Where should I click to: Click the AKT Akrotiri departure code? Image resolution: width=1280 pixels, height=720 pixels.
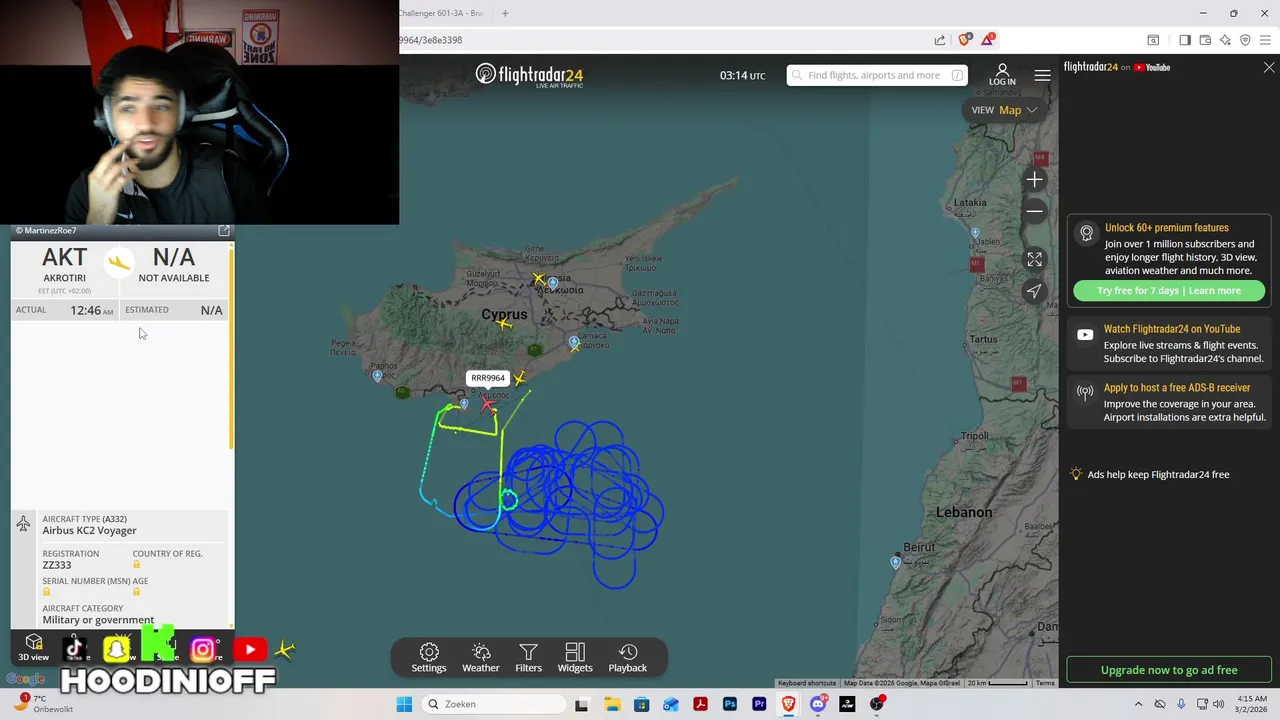64,257
